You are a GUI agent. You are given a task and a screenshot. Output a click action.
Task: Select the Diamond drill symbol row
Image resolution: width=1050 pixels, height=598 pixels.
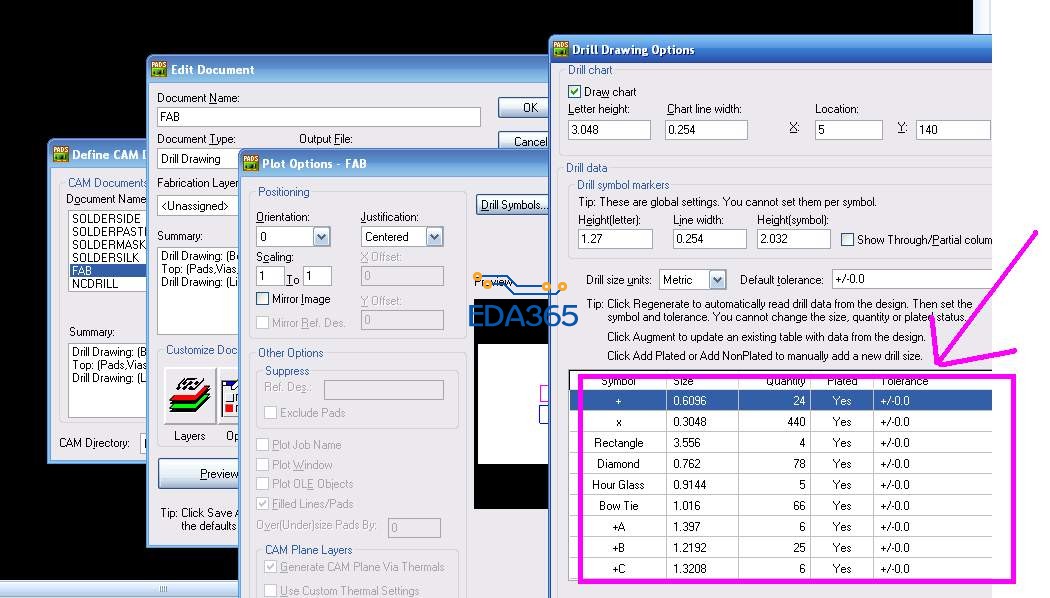(781, 463)
